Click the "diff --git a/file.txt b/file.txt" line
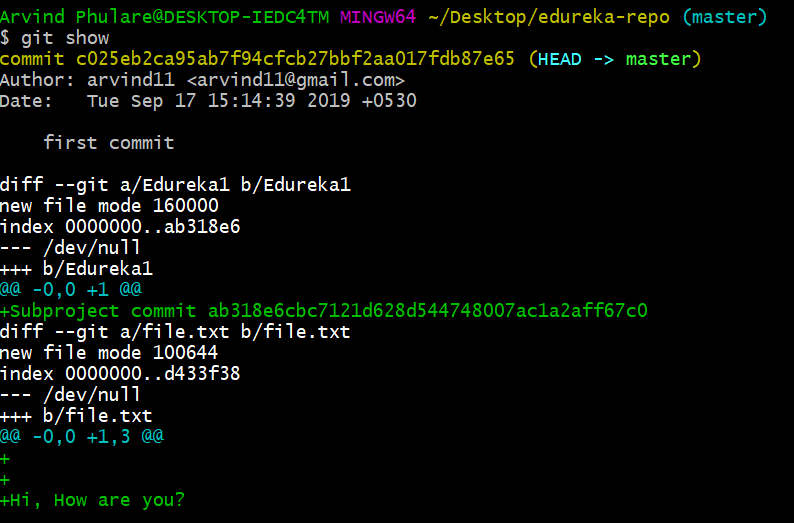Image resolution: width=794 pixels, height=523 pixels. (x=175, y=331)
